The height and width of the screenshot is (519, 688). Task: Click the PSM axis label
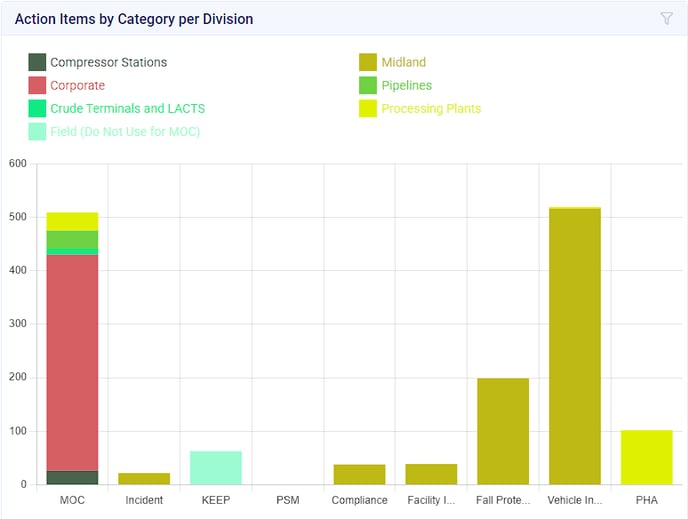tap(287, 500)
